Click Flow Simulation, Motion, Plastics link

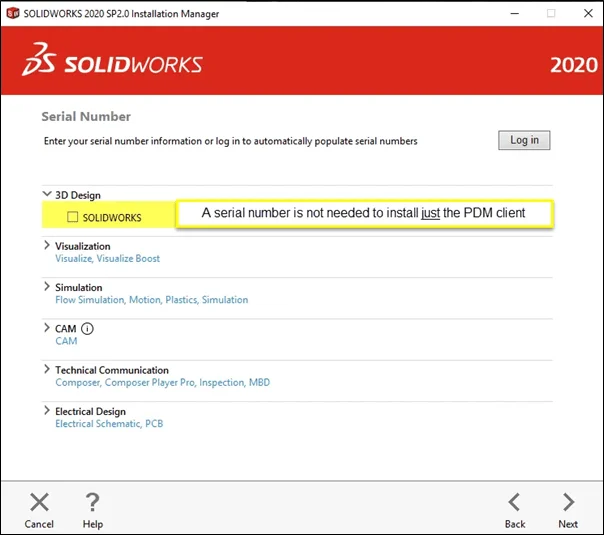[x=151, y=300]
